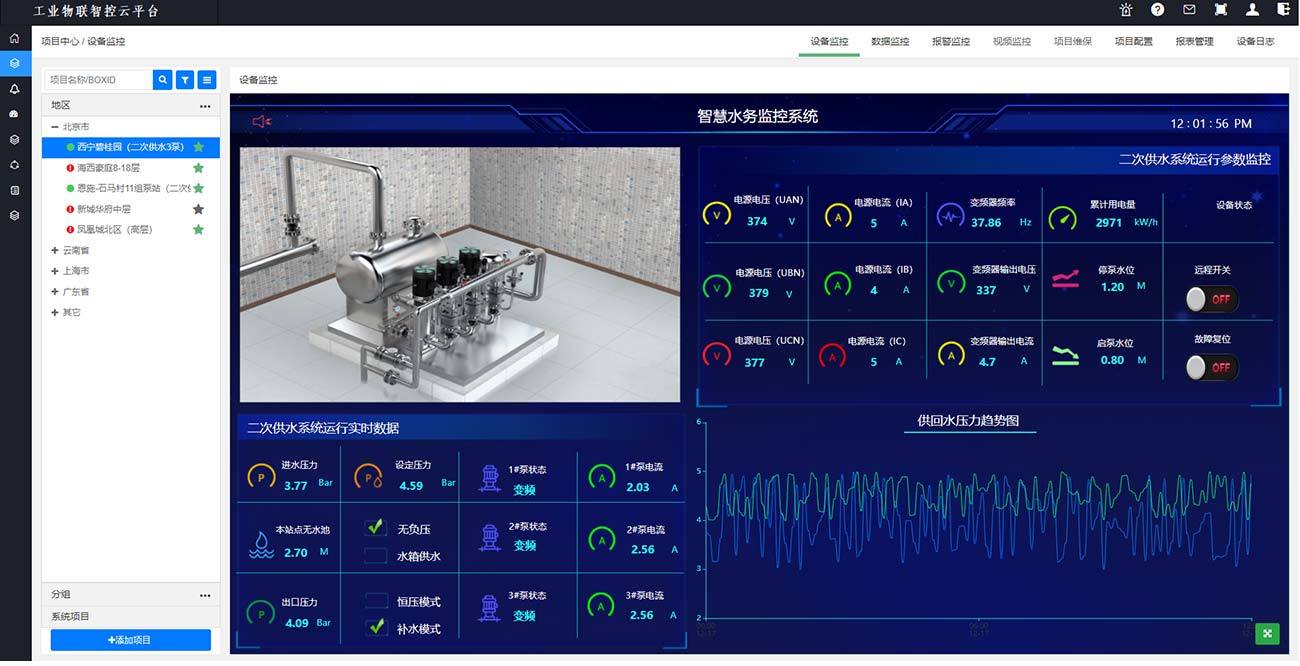Mute alarm using the red speaker icon

point(262,122)
